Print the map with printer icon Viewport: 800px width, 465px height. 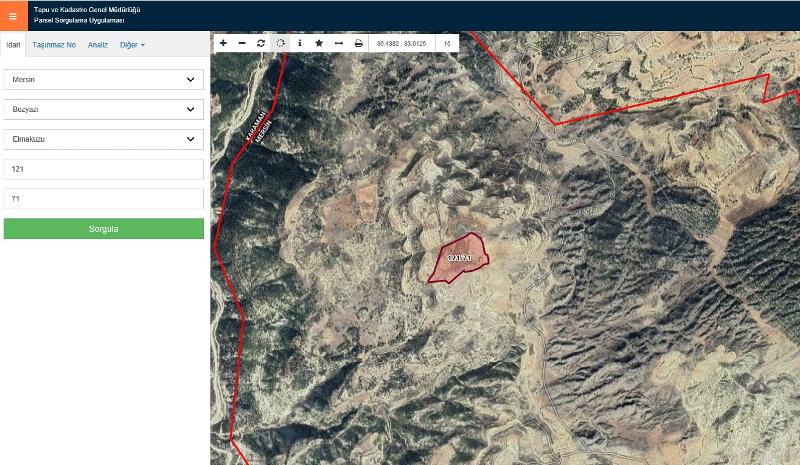point(358,44)
